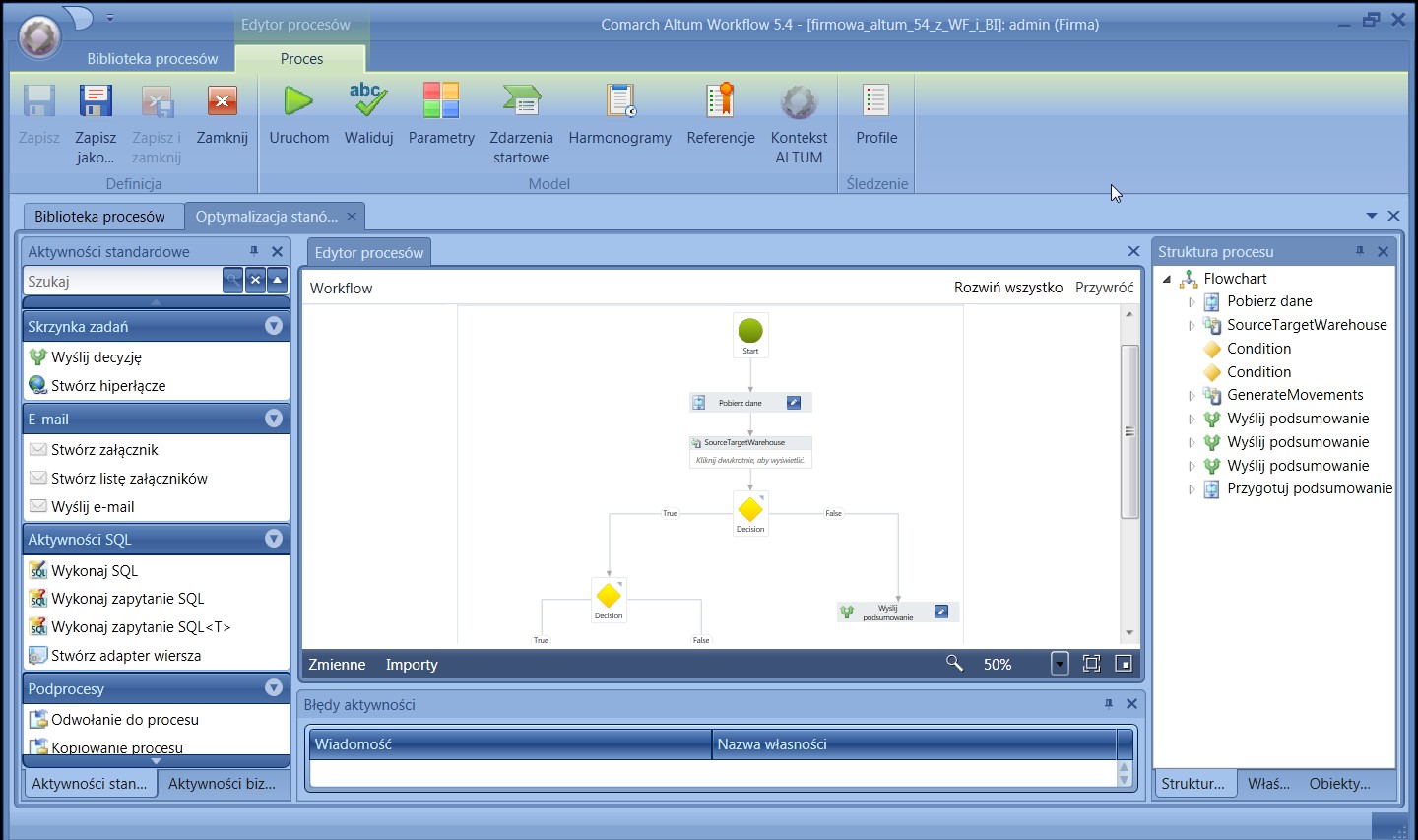1418x840 pixels.
Task: Switch to Biblioteka procesów ribbon tab
Action: click(x=153, y=58)
